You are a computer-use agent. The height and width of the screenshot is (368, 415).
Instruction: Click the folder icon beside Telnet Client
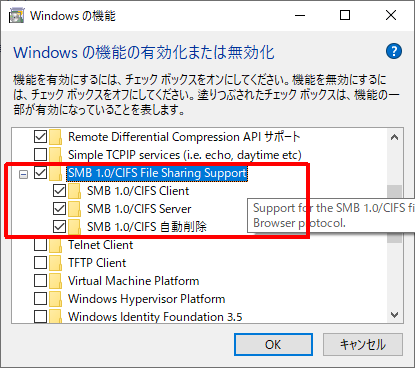pyautogui.click(x=56, y=245)
